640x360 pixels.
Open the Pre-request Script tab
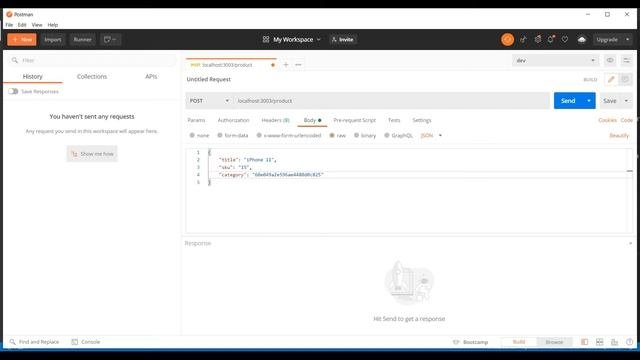tap(354, 120)
